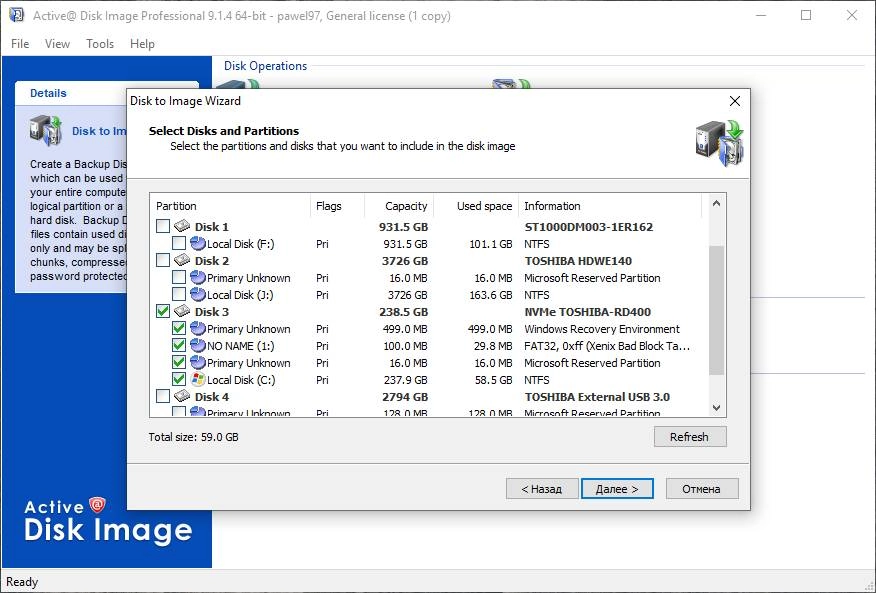Check Disk 2 Microsoft Reserved Partition checkbox

[179, 277]
